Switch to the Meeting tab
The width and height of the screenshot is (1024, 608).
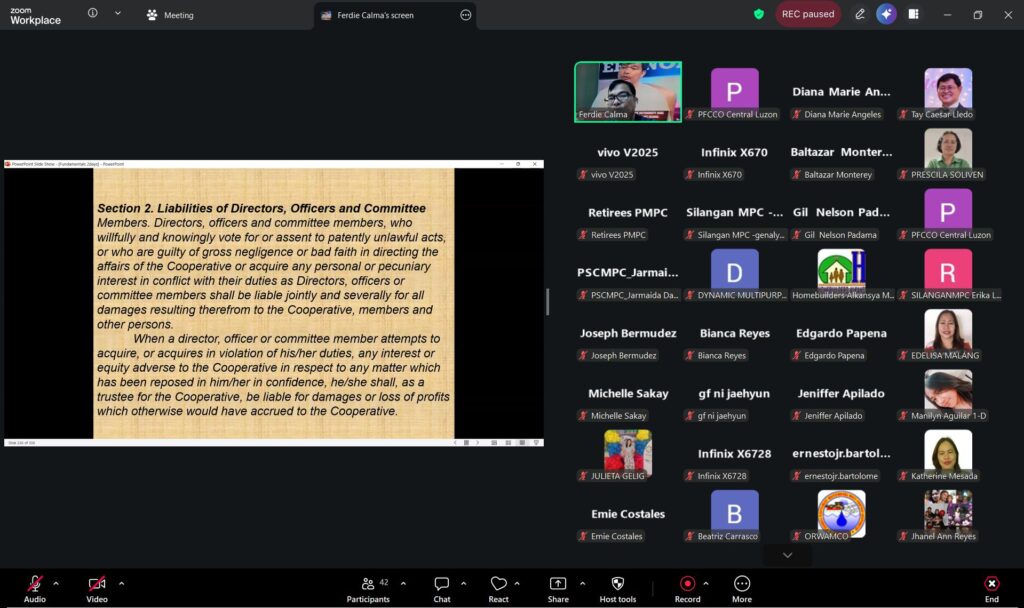tap(170, 15)
